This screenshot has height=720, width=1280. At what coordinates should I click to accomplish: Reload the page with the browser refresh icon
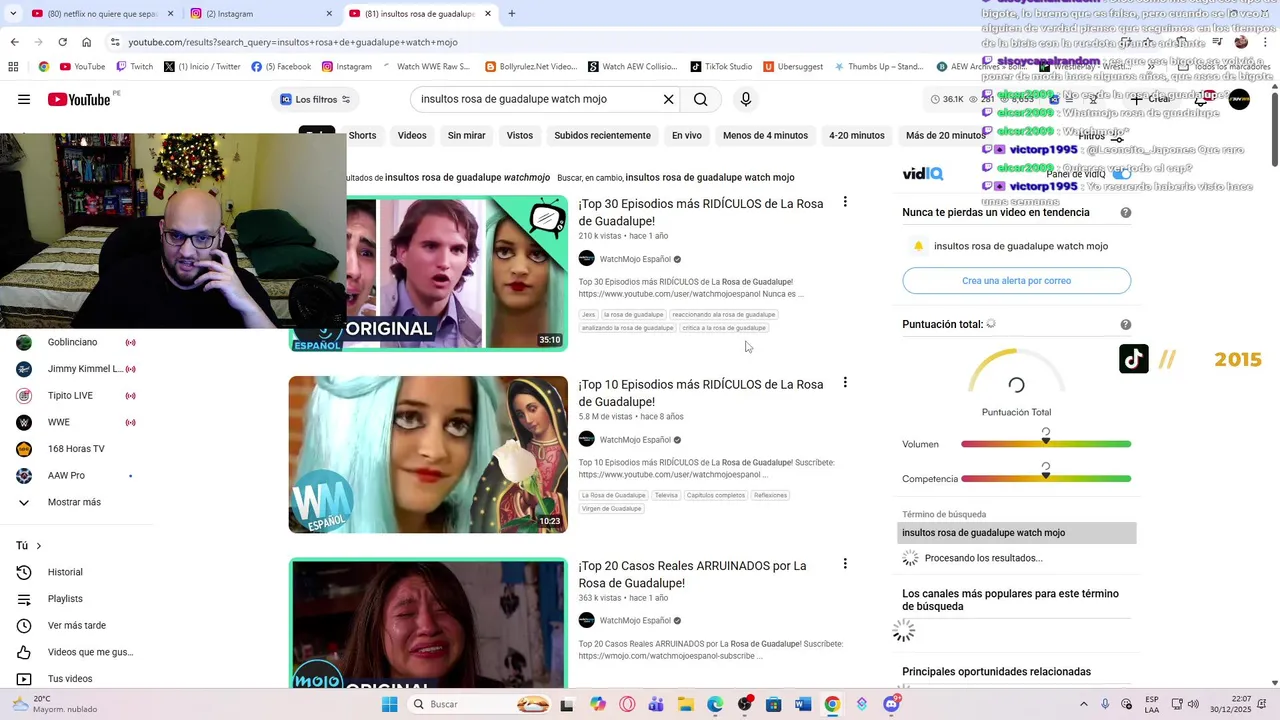(62, 42)
